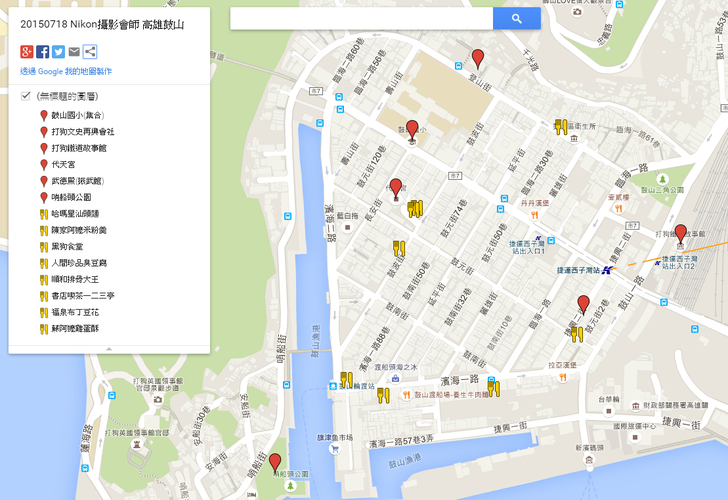The width and height of the screenshot is (728, 500).
Task: Share map on Twitter
Action: click(58, 52)
